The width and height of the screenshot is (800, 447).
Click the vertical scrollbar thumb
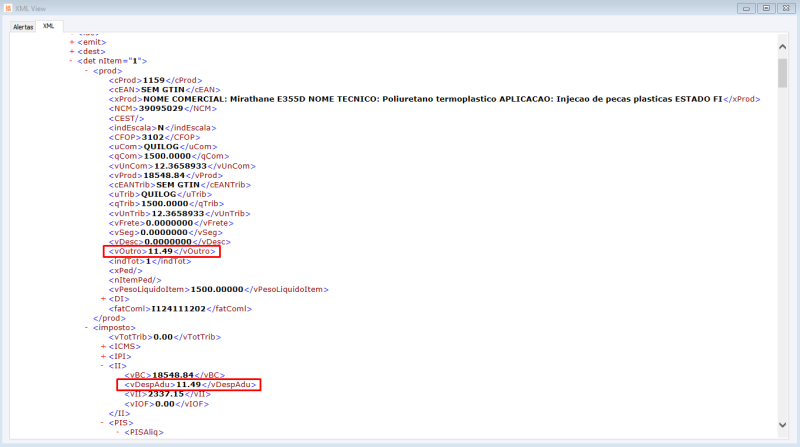782,73
